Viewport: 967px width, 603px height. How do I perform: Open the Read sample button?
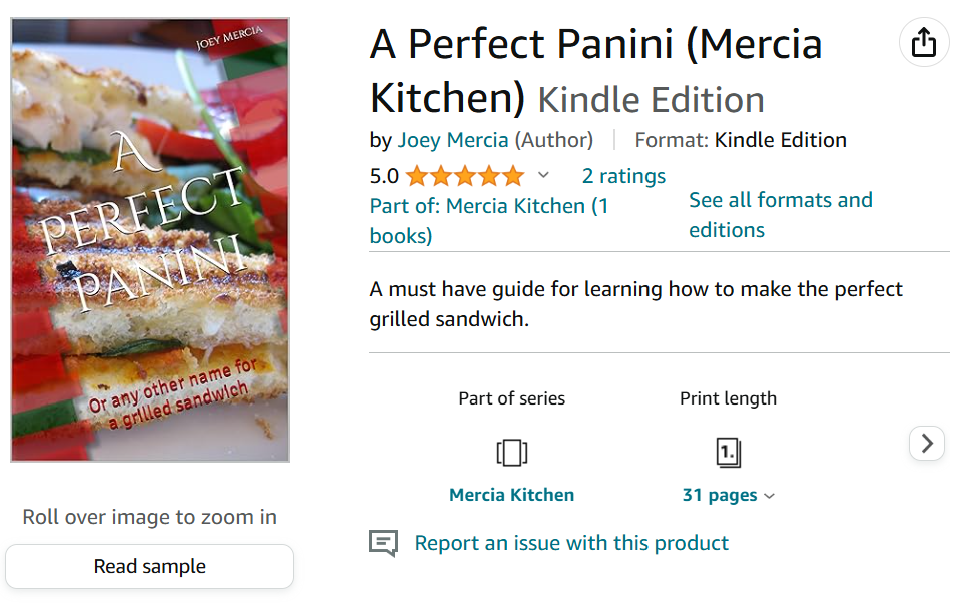(x=149, y=566)
